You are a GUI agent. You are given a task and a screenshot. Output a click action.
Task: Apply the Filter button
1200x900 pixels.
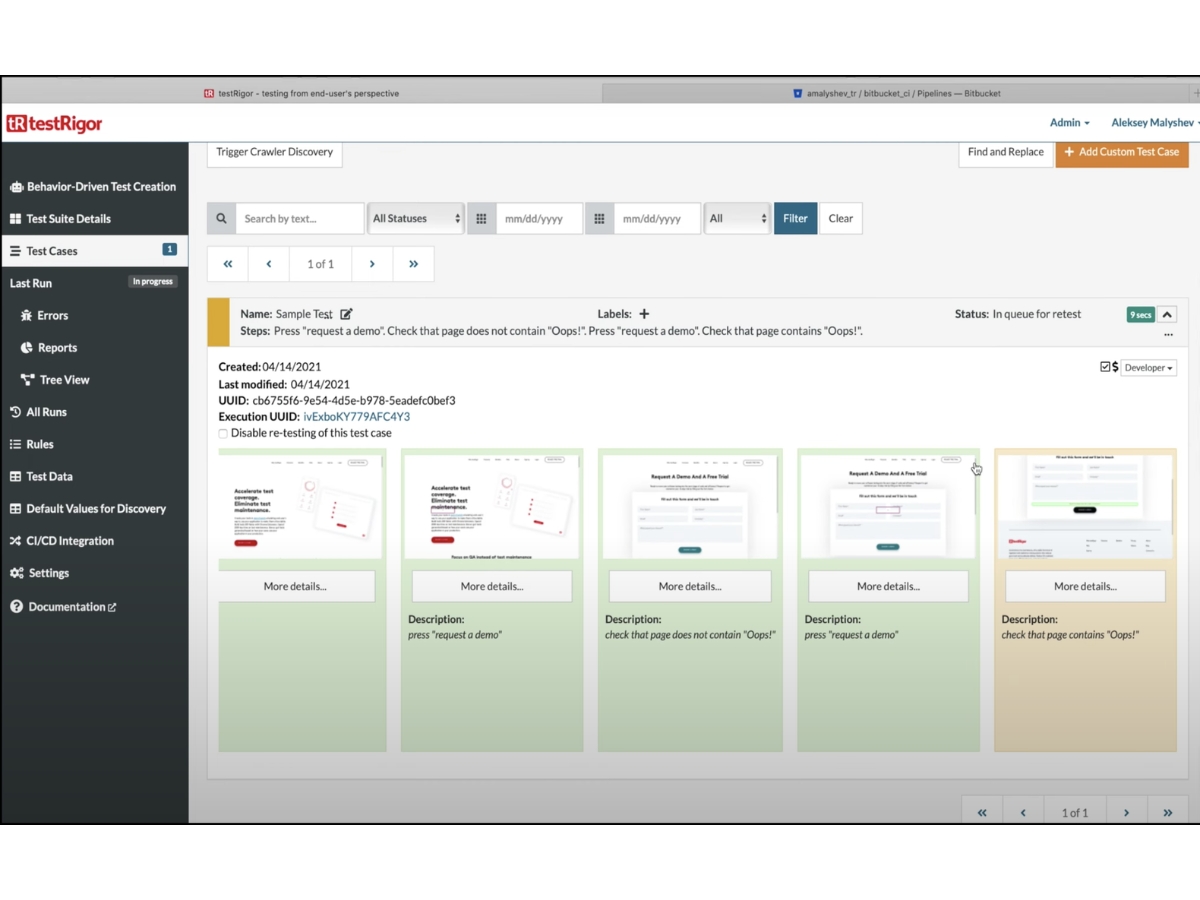point(795,219)
